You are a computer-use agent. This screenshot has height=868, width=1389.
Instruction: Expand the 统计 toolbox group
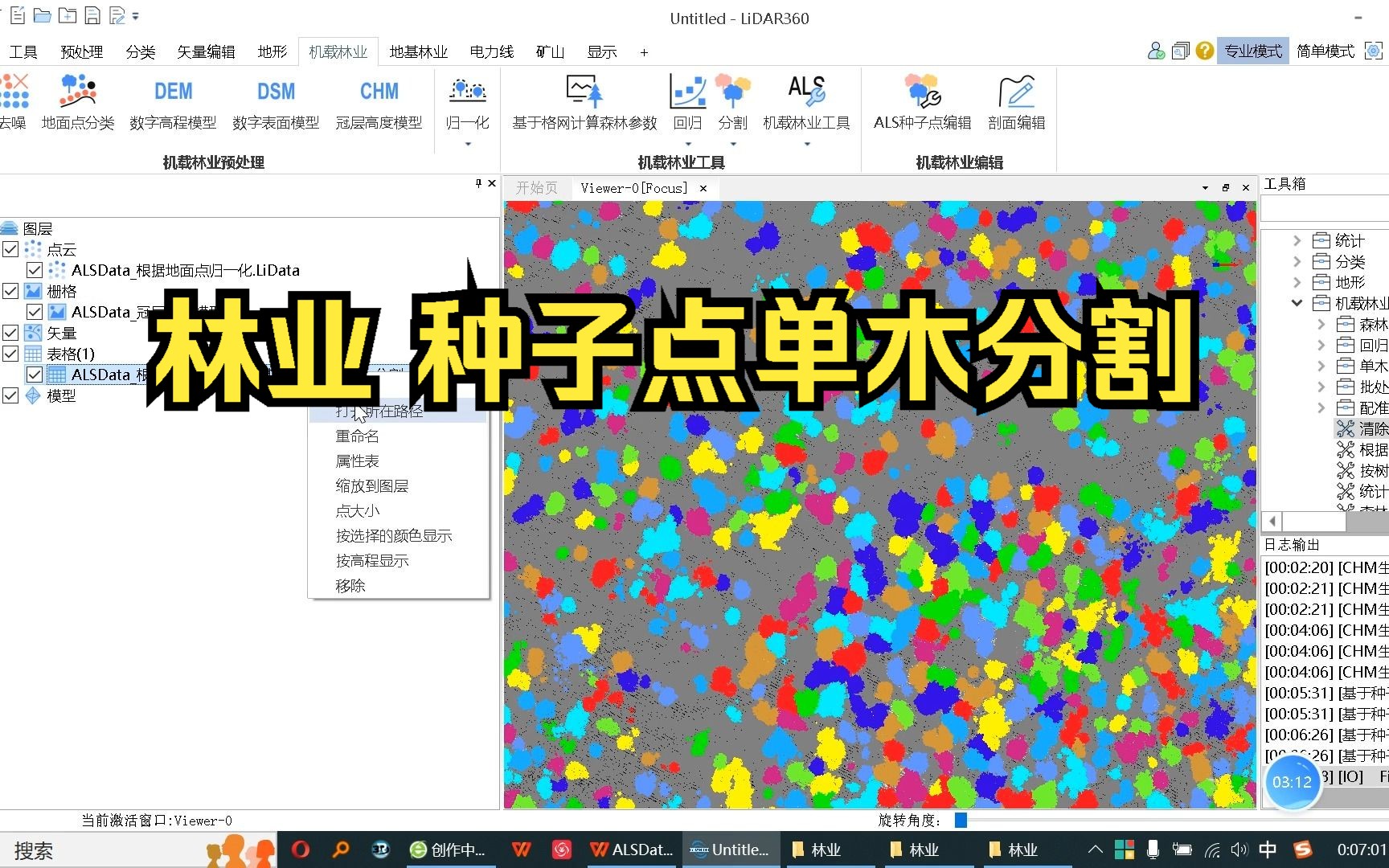coord(1299,240)
